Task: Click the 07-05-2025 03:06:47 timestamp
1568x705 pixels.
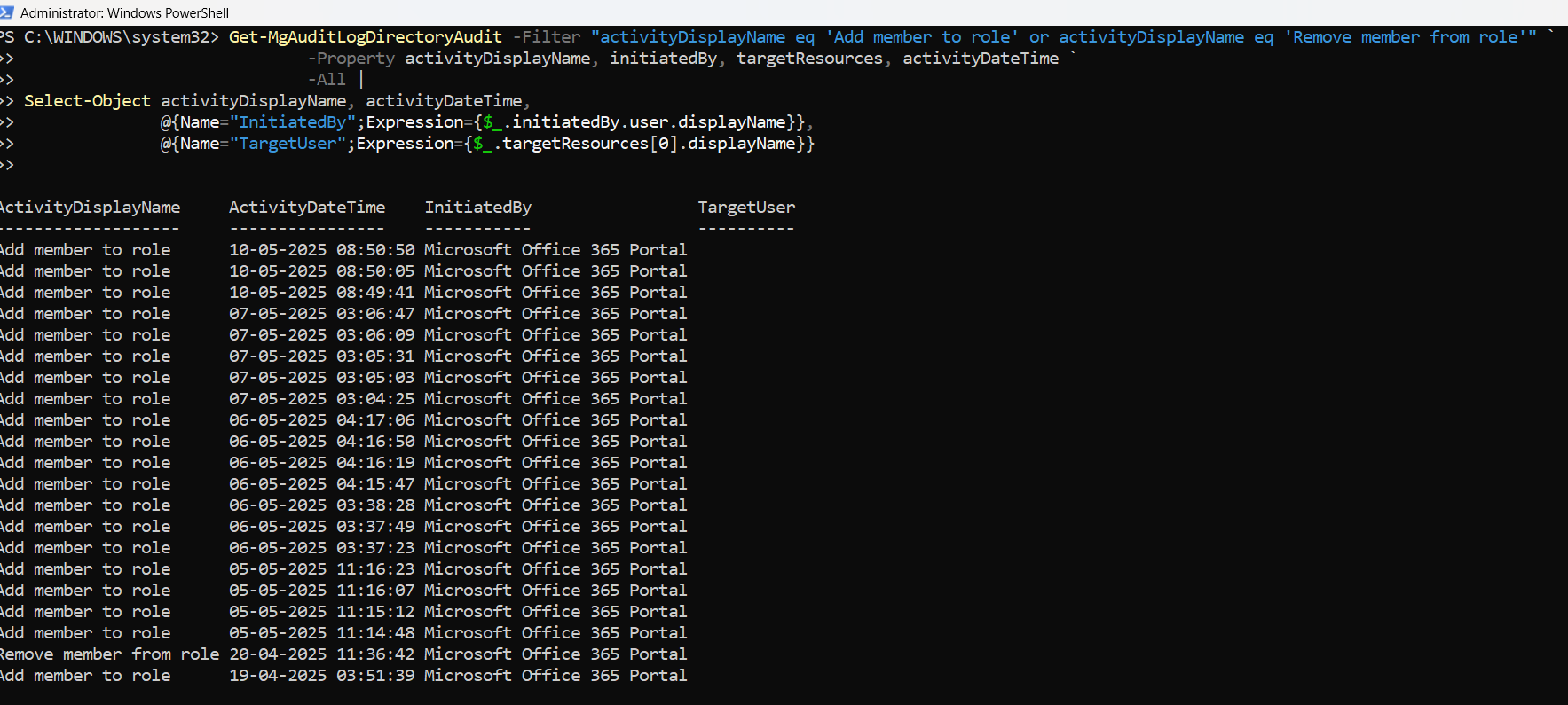Action: click(321, 314)
